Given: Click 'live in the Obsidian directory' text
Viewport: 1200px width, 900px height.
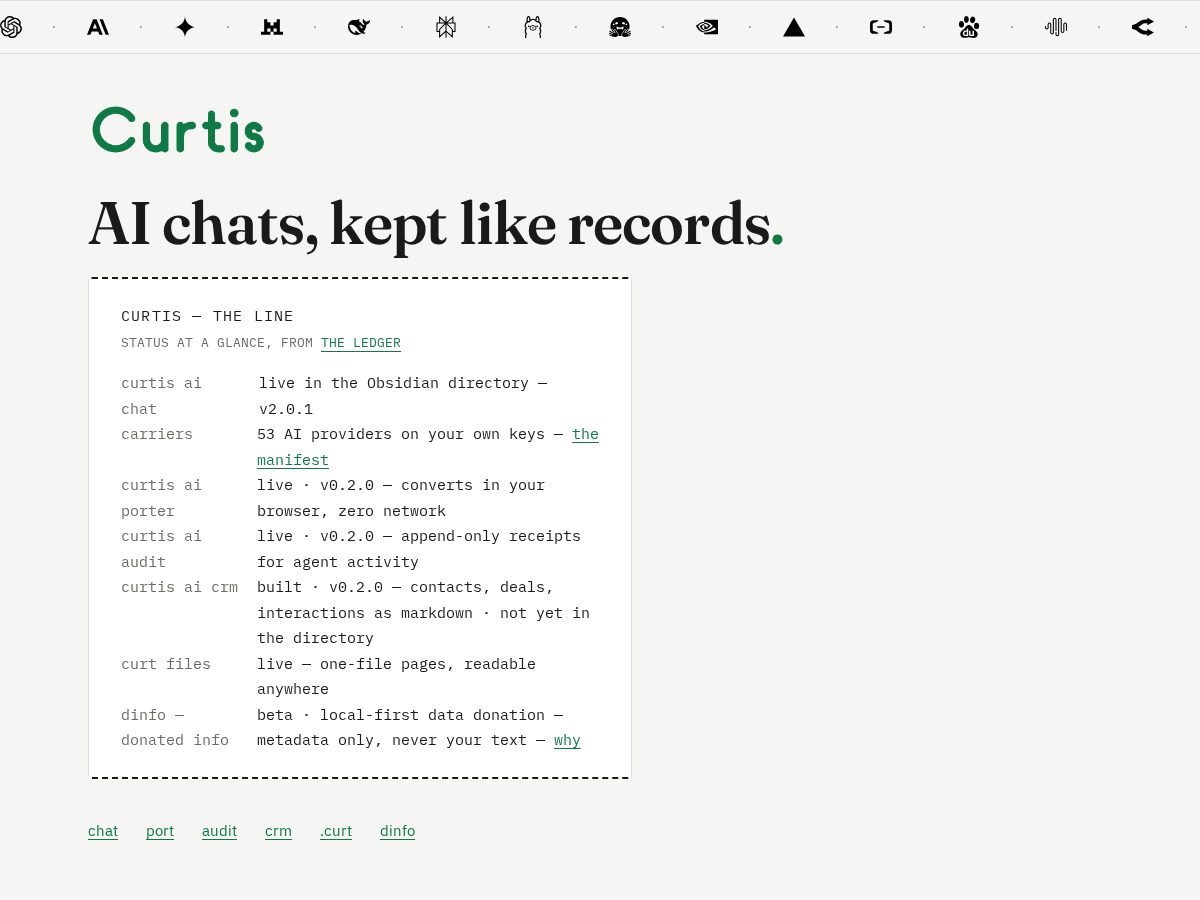Looking at the screenshot, I should coord(394,383).
